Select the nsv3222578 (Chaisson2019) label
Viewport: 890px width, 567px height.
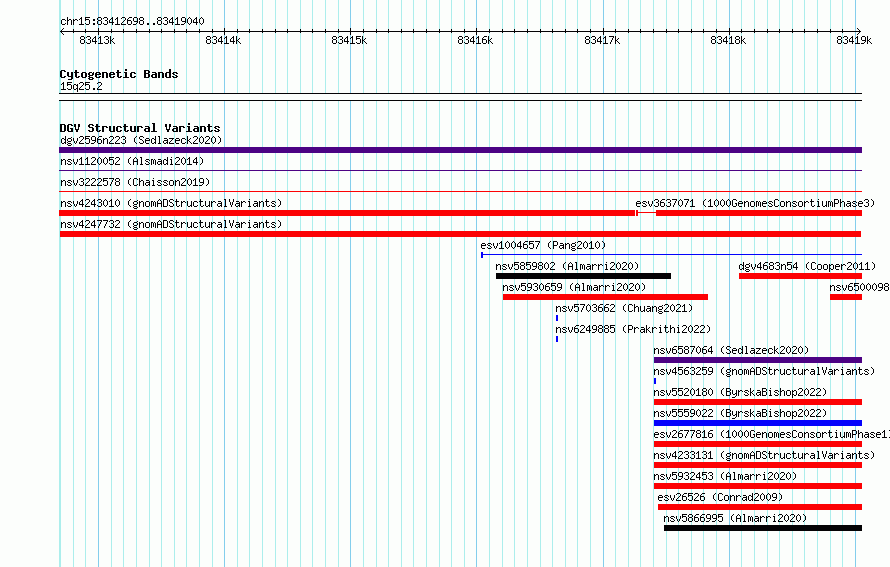[135, 182]
